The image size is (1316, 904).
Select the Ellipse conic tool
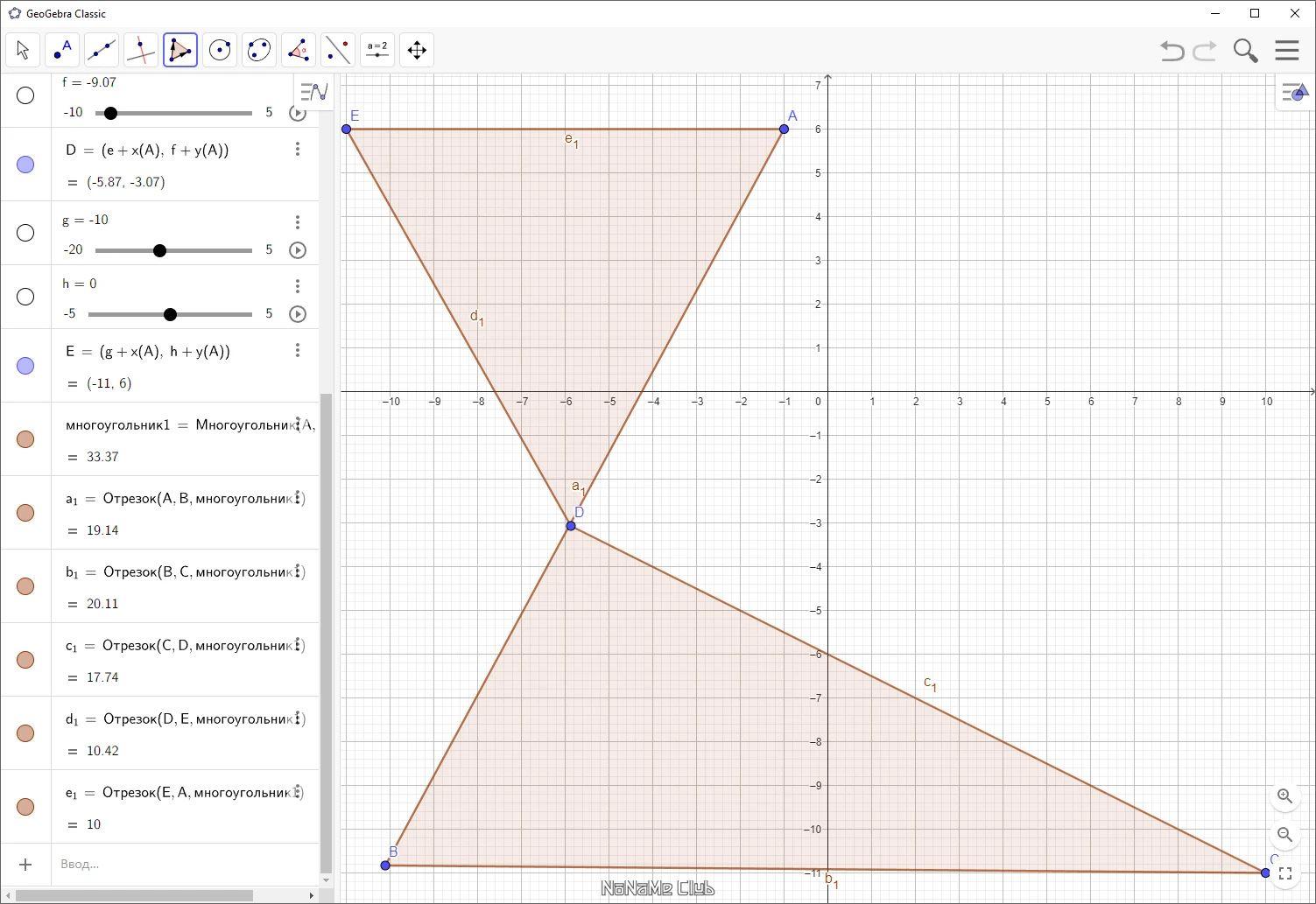pyautogui.click(x=259, y=50)
